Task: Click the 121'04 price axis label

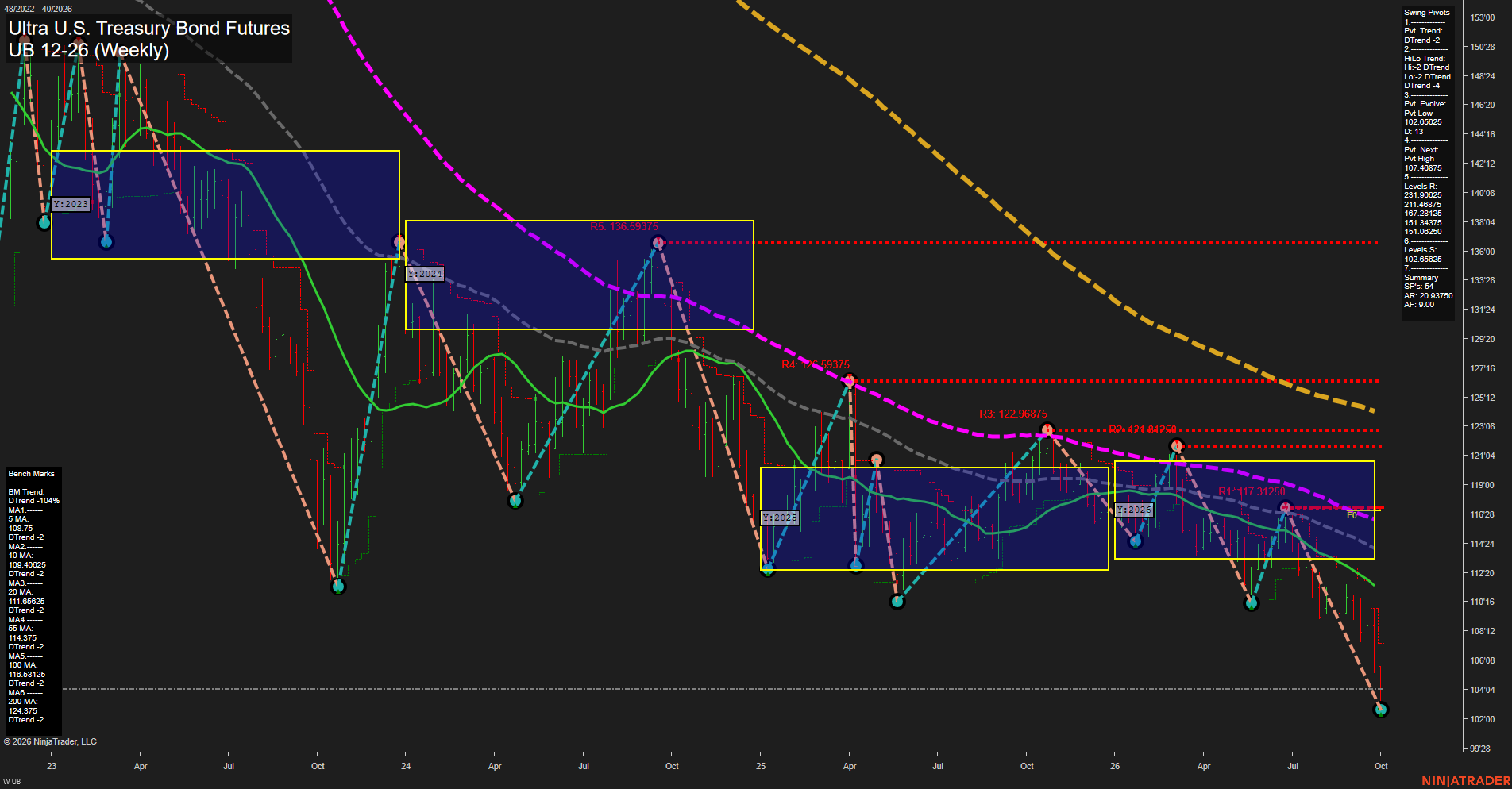Action: tap(1483, 456)
